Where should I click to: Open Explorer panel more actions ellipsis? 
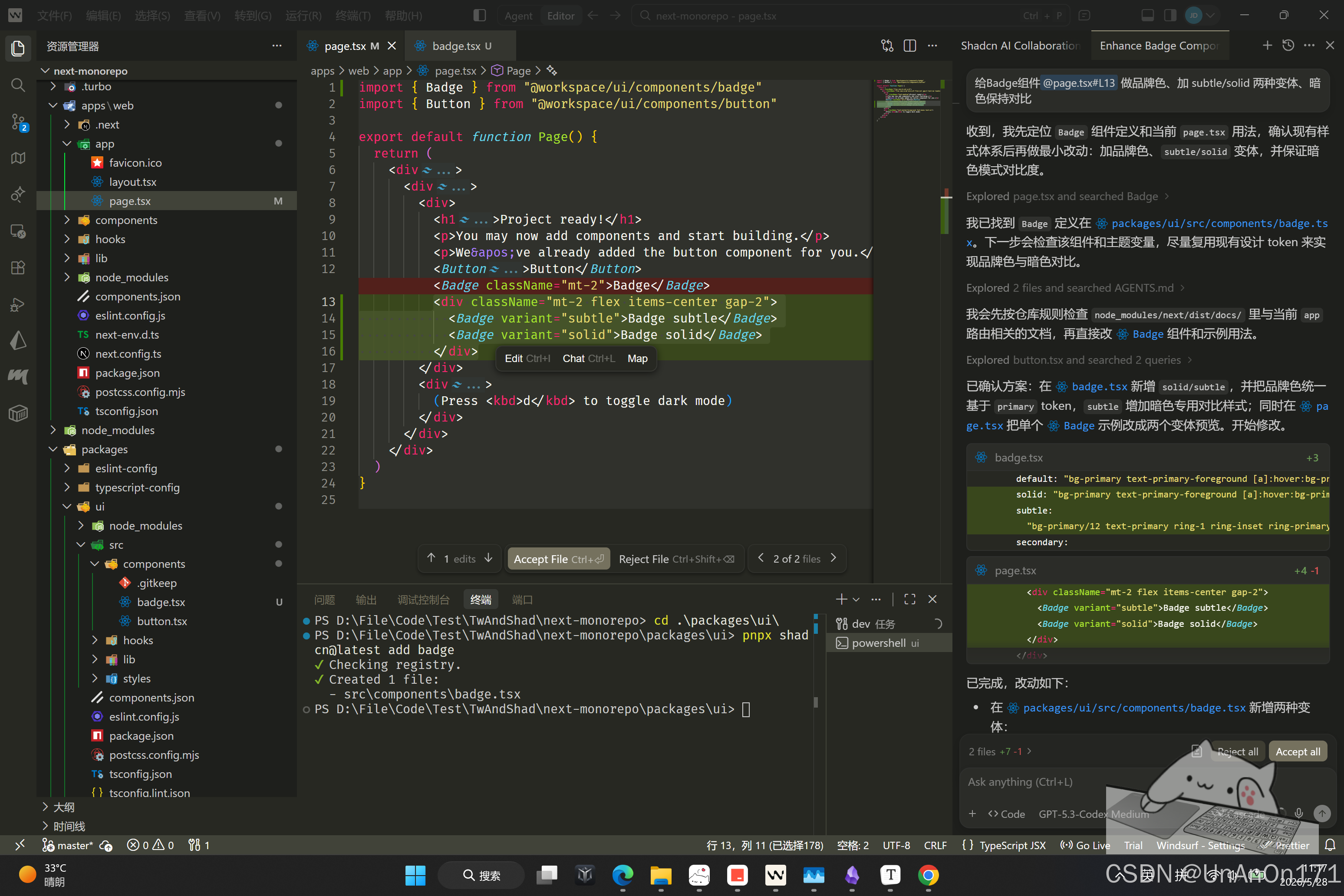pyautogui.click(x=277, y=46)
